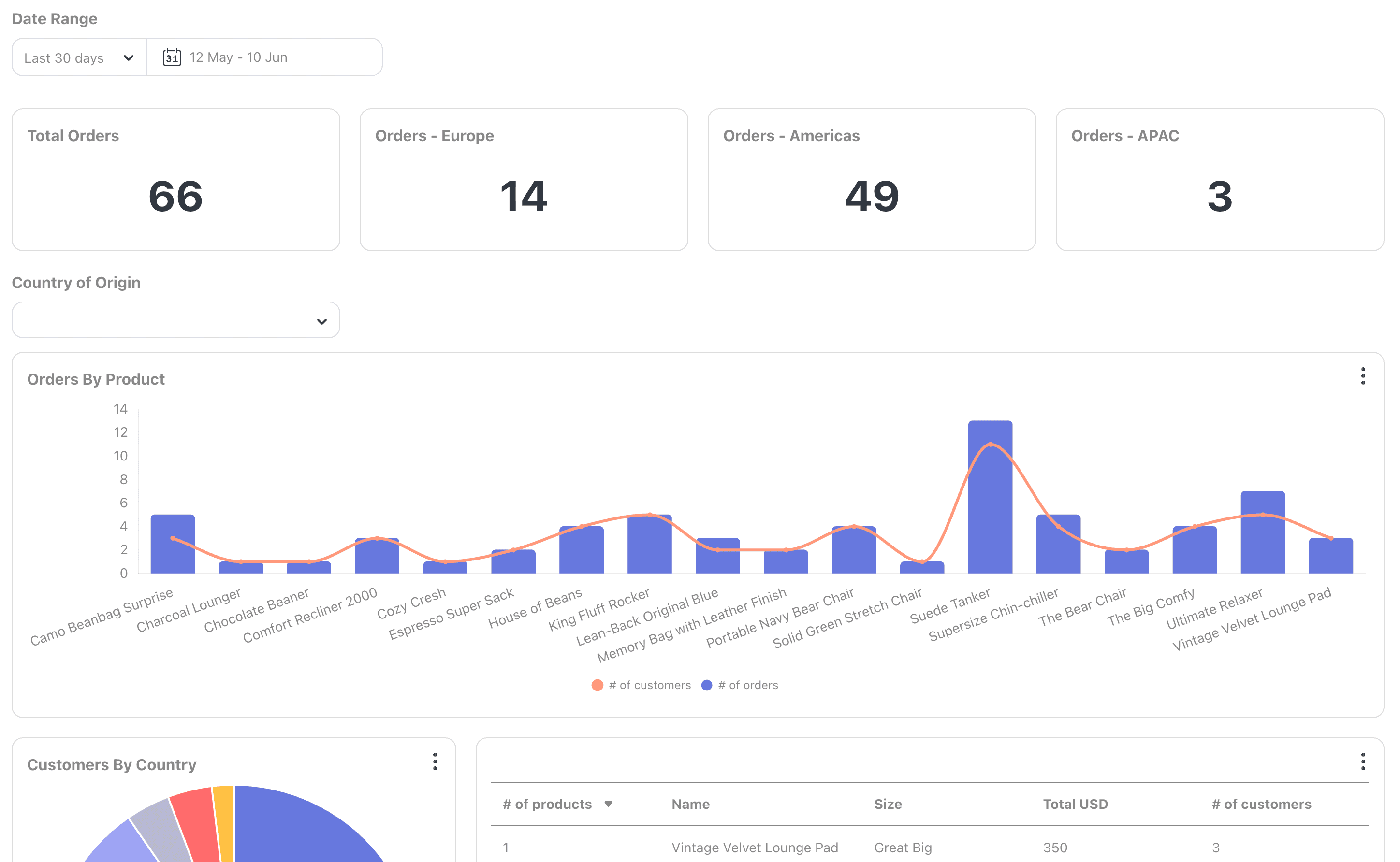Viewport: 1400px width, 862px height.
Task: Click the Orders - APAC value 3
Action: coord(1219,196)
